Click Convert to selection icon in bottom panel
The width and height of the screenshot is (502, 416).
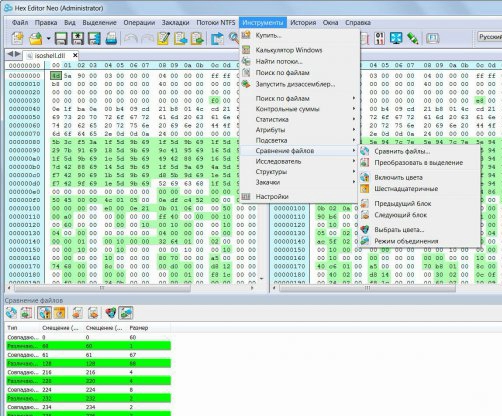[26, 313]
